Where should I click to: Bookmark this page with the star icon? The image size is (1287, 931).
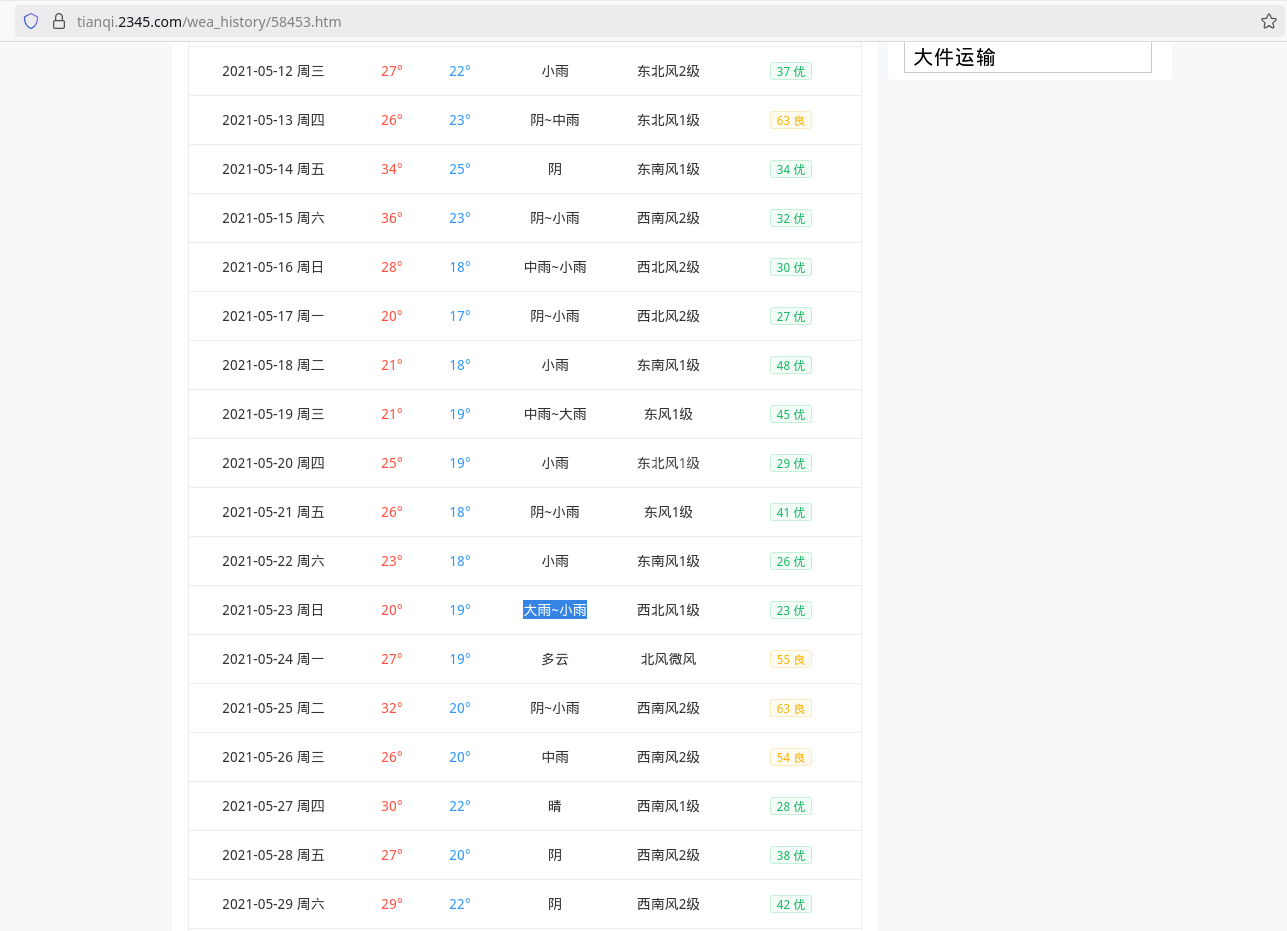(1268, 21)
